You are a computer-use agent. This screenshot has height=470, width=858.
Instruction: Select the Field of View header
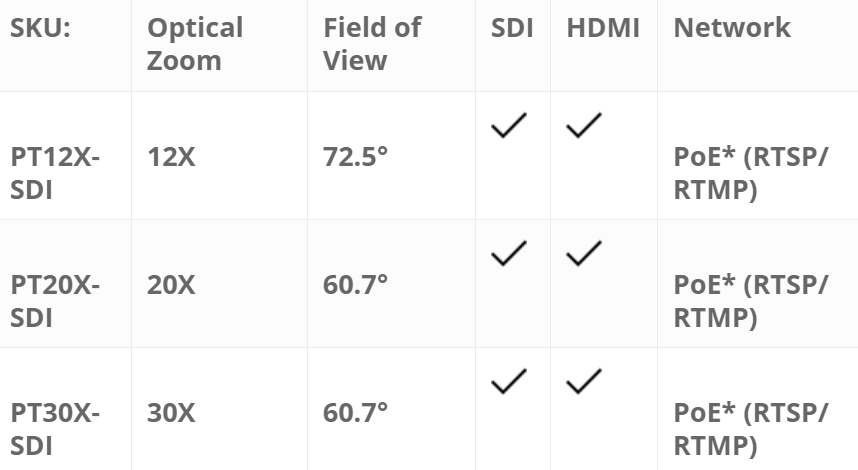(372, 43)
